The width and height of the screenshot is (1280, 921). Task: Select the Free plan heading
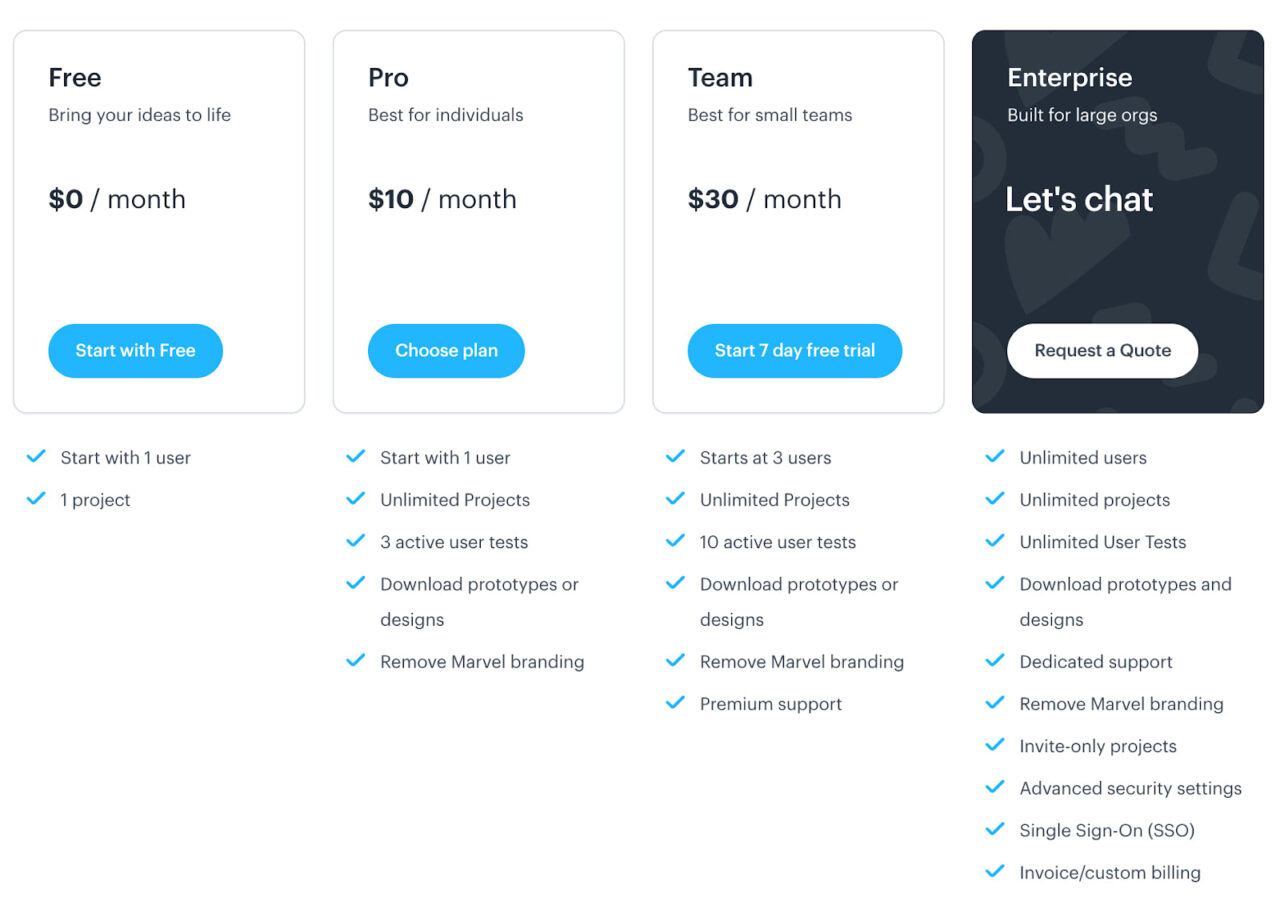pos(75,78)
